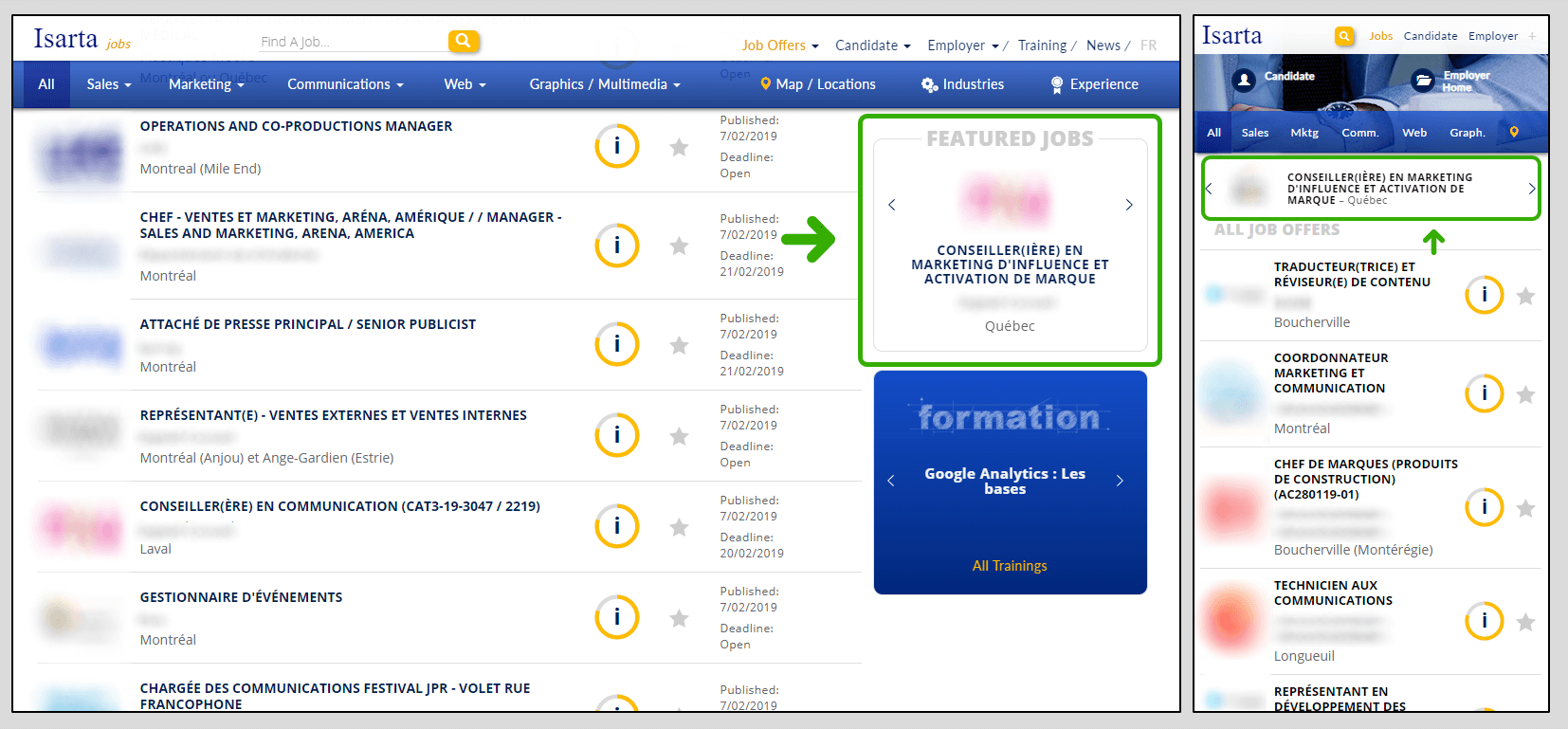Click the yellow search magnifier button
1568x729 pixels.
(x=463, y=41)
